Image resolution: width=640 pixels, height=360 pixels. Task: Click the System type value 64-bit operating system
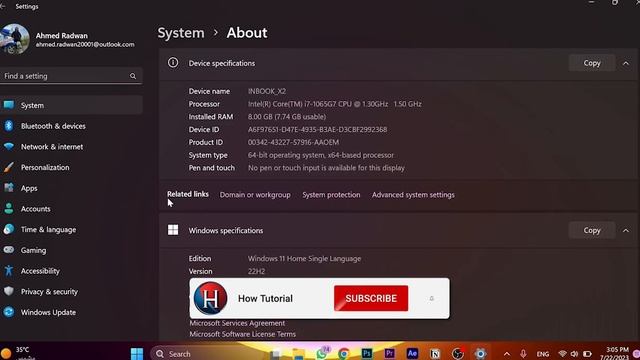click(x=321, y=155)
